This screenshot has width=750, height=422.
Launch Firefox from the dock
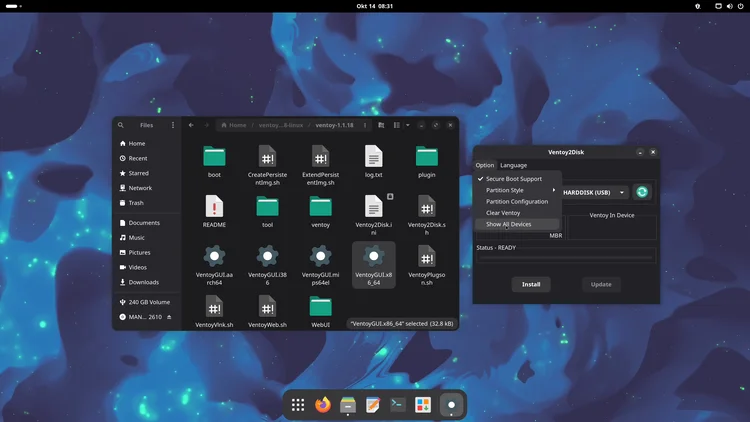point(323,405)
